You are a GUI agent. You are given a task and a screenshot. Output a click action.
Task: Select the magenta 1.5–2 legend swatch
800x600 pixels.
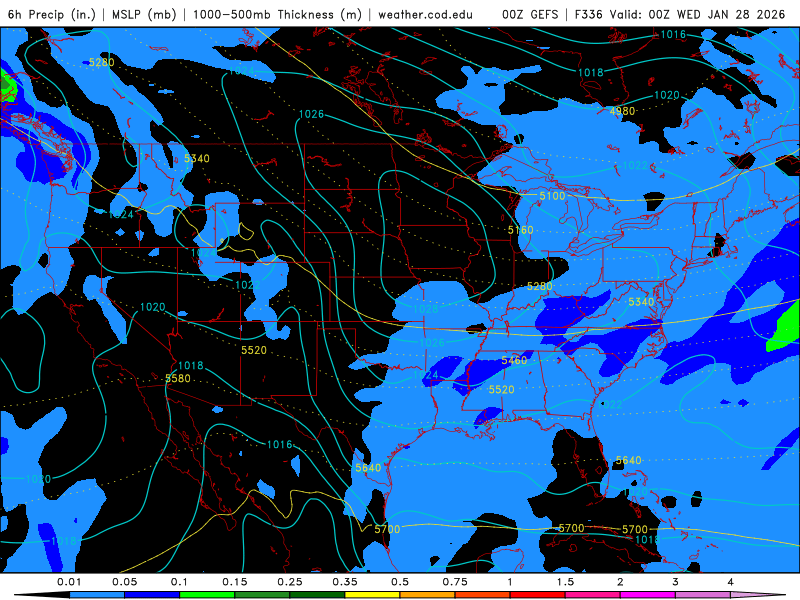593,595
